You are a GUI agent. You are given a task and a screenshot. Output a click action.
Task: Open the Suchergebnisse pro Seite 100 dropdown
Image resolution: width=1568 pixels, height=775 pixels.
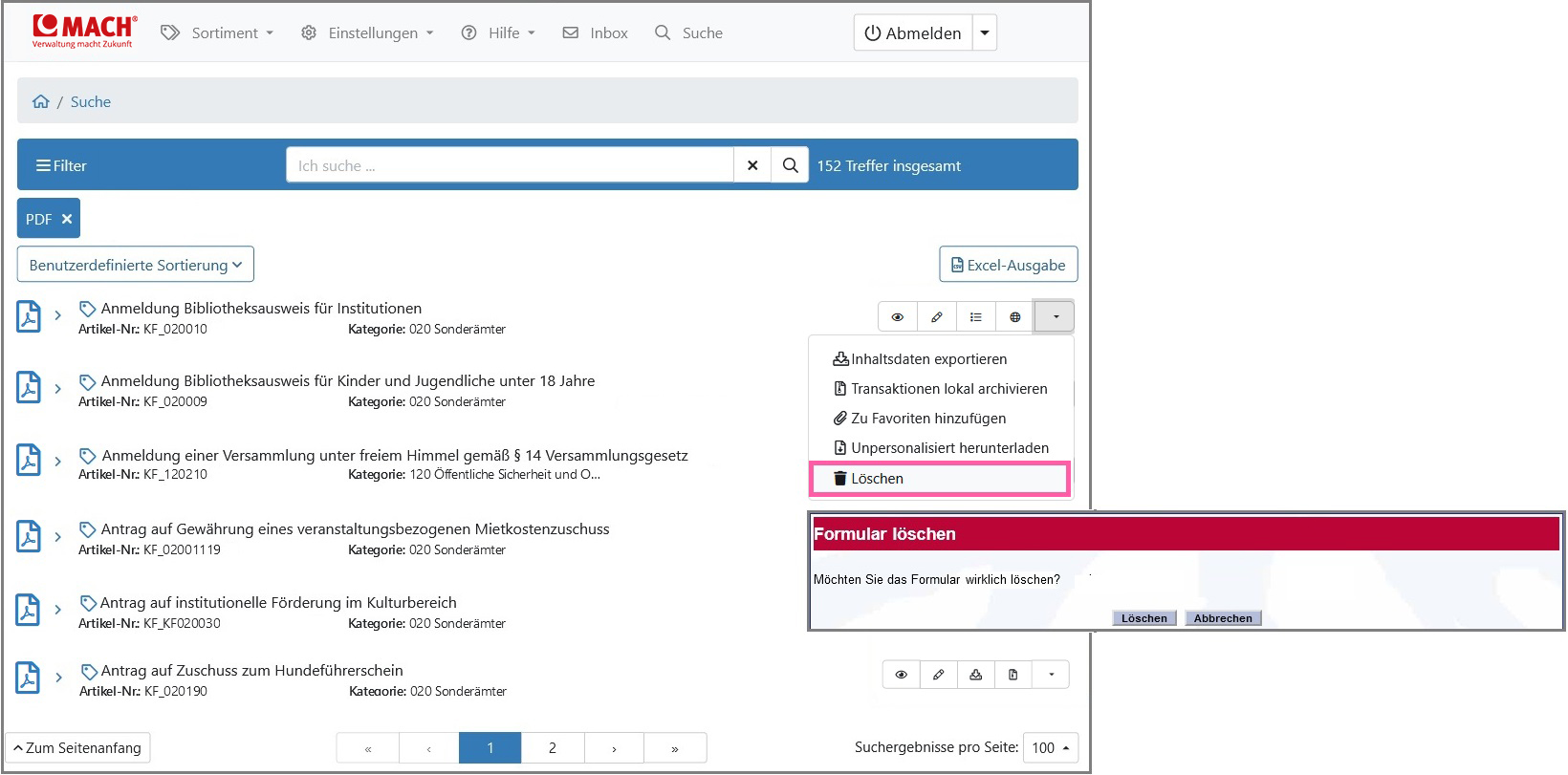[1050, 748]
